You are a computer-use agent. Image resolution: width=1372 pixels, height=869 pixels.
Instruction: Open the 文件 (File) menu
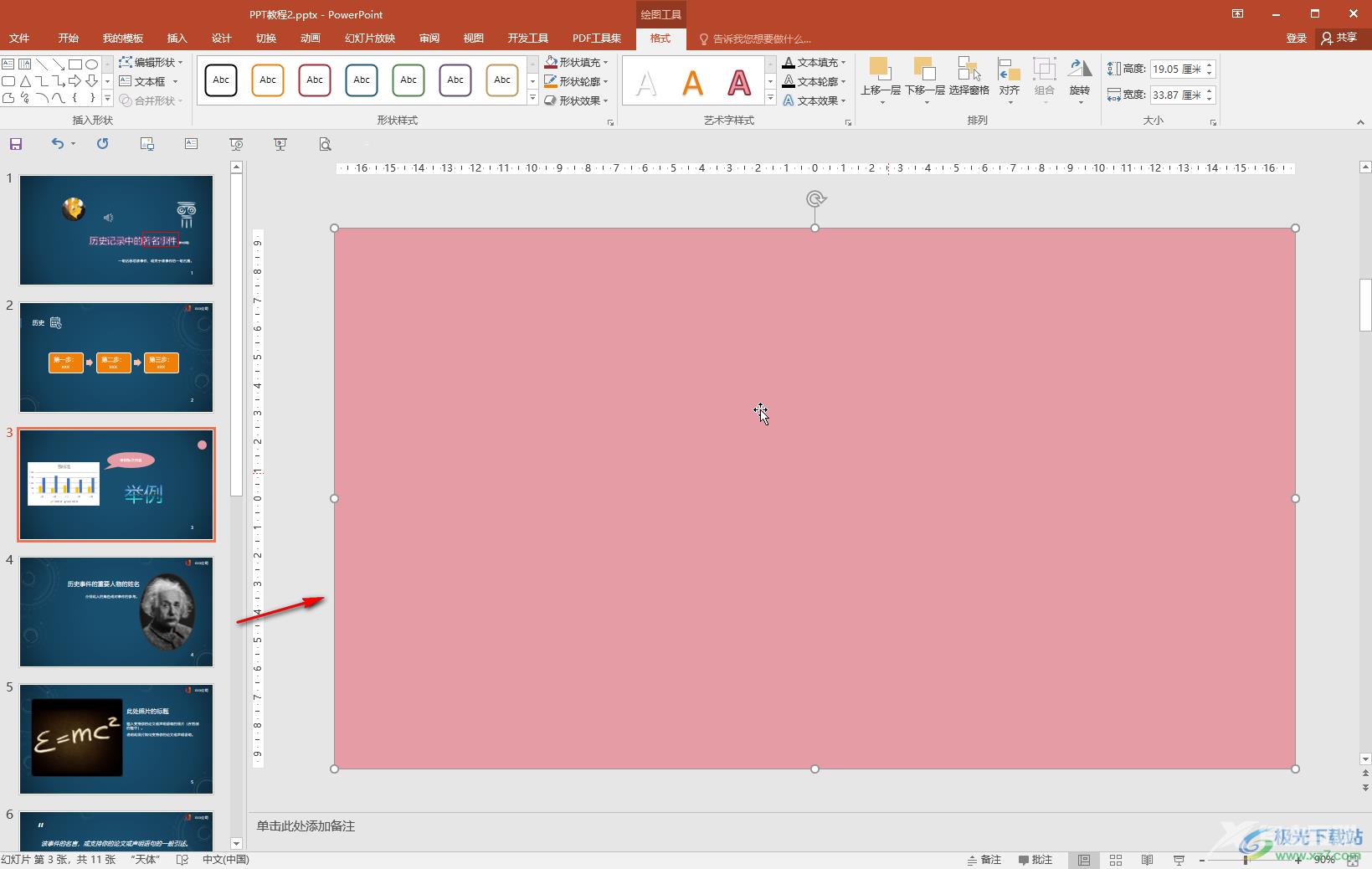click(x=19, y=39)
